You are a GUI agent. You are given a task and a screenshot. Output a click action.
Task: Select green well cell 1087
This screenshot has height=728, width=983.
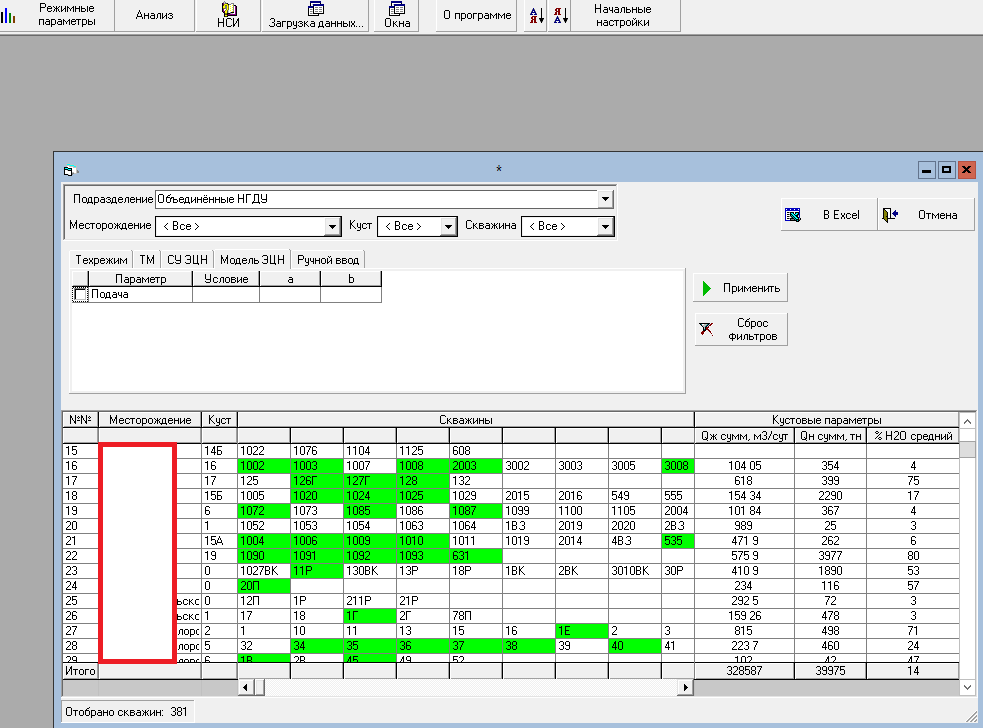coord(475,511)
